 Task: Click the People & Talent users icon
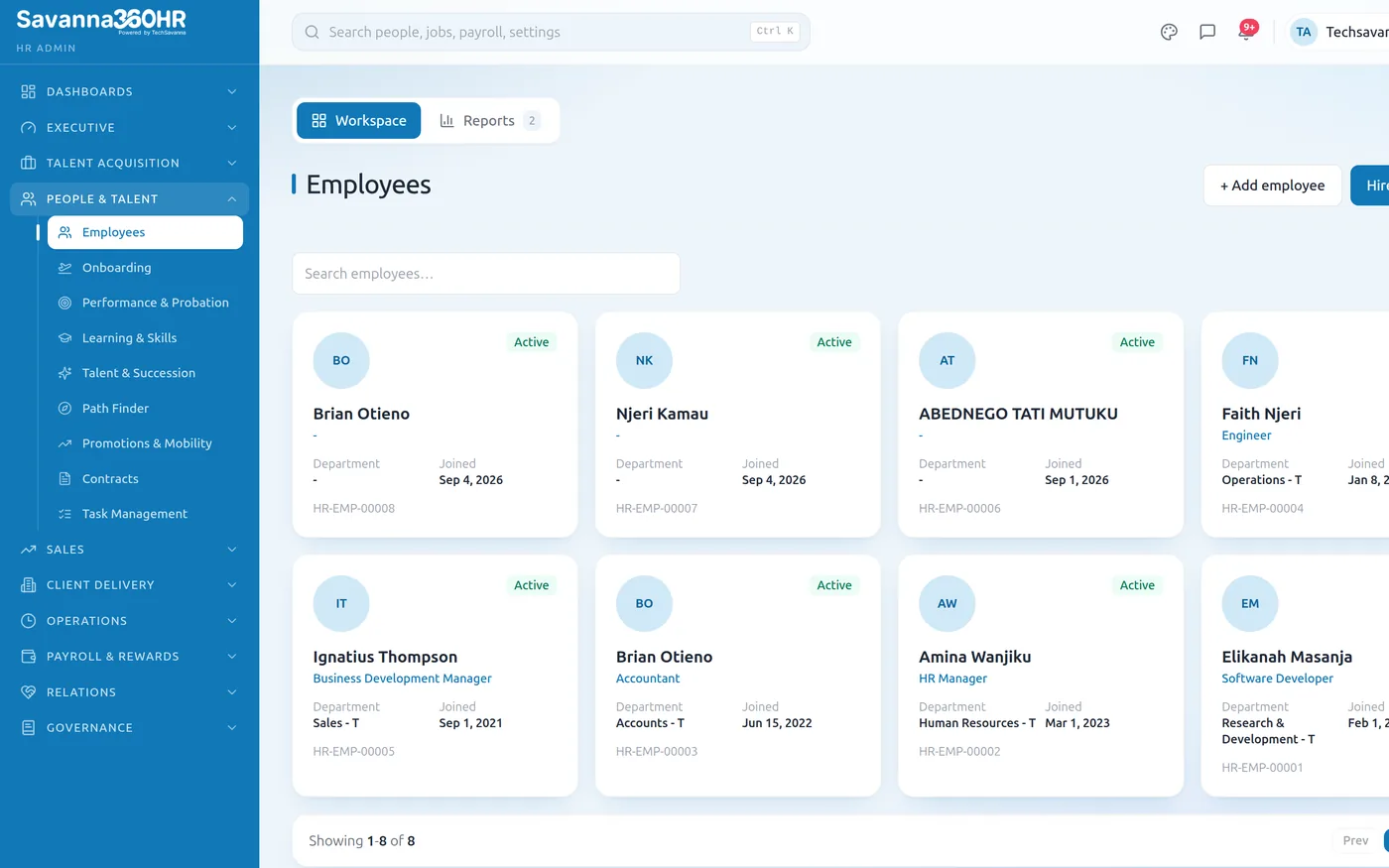tap(28, 198)
